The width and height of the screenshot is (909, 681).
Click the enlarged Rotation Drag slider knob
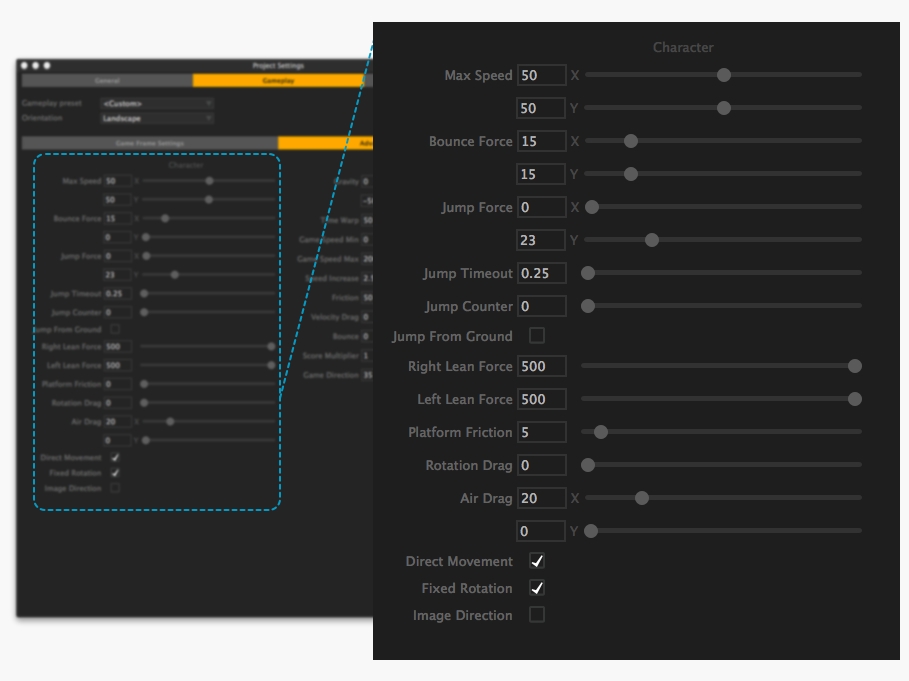tap(589, 465)
